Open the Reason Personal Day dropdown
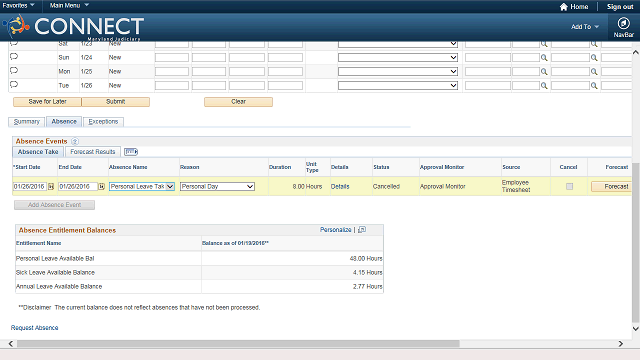This screenshot has height=360, width=640. 218,187
